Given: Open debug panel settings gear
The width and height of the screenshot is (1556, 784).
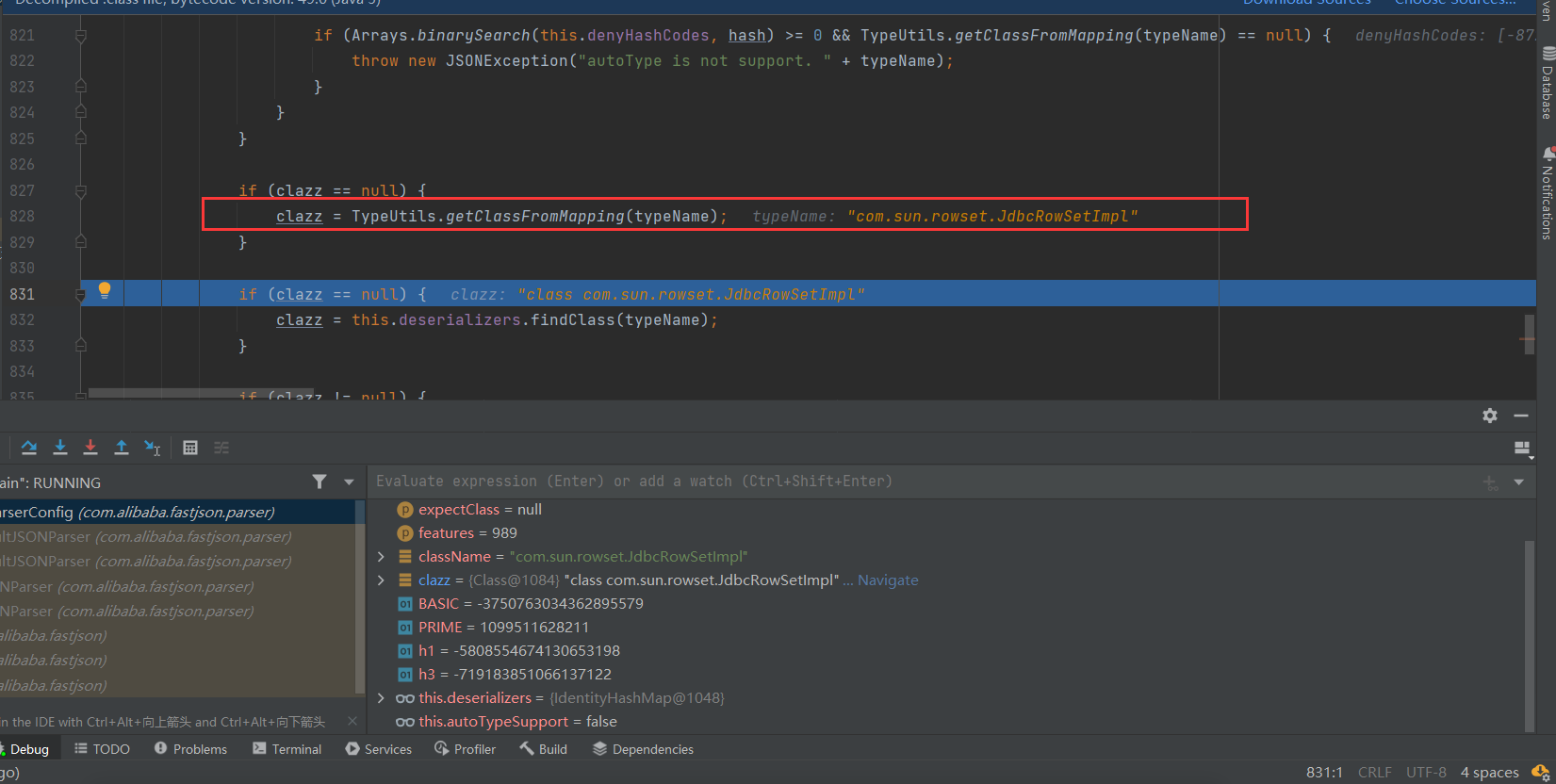Looking at the screenshot, I should (x=1490, y=416).
